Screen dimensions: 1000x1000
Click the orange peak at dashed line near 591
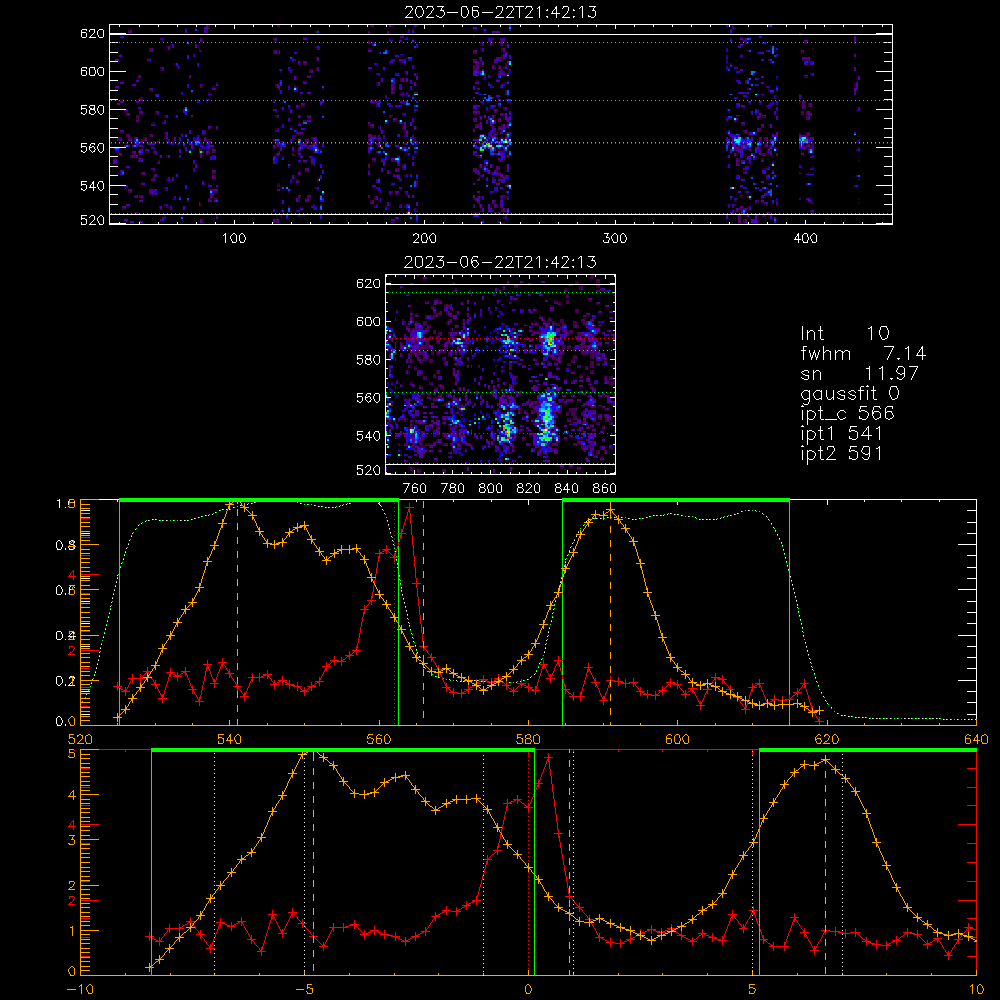click(x=610, y=511)
